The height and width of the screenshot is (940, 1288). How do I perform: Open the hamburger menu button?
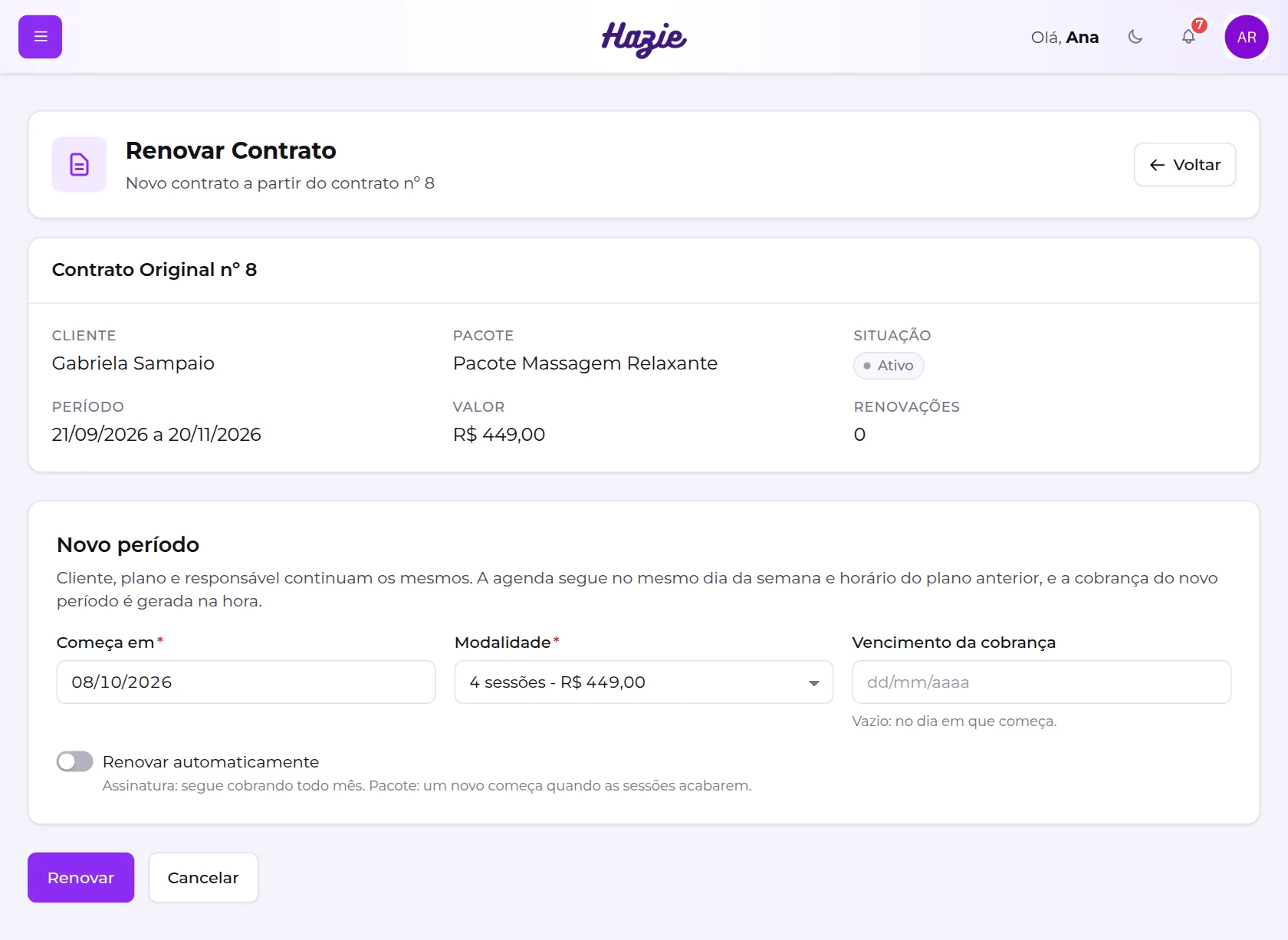point(40,37)
